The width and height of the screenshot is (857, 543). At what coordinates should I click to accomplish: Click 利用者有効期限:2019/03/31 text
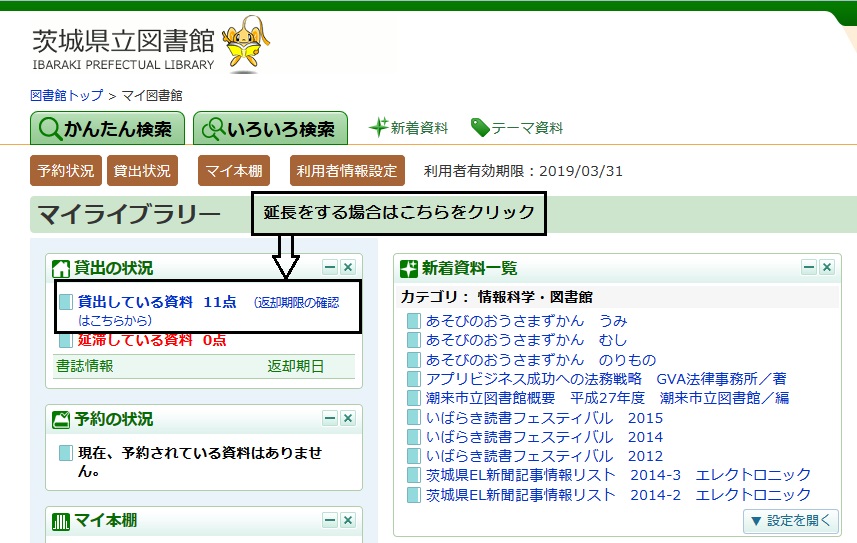pos(523,171)
